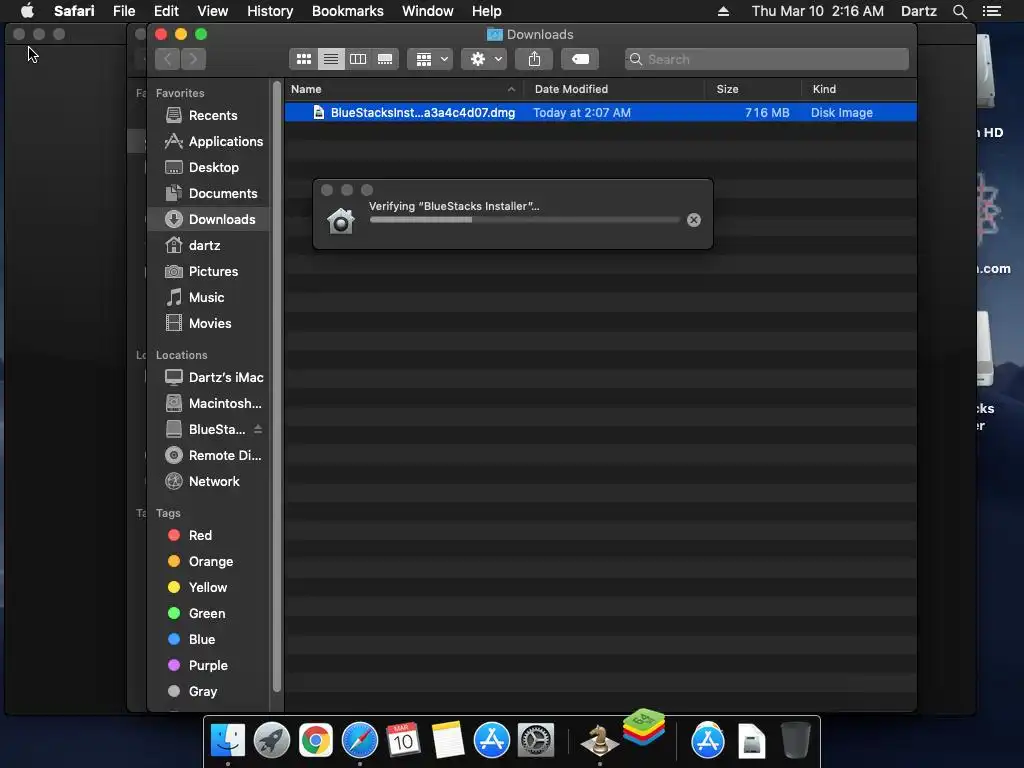
Task: Open Safari from the Dock
Action: (x=360, y=740)
